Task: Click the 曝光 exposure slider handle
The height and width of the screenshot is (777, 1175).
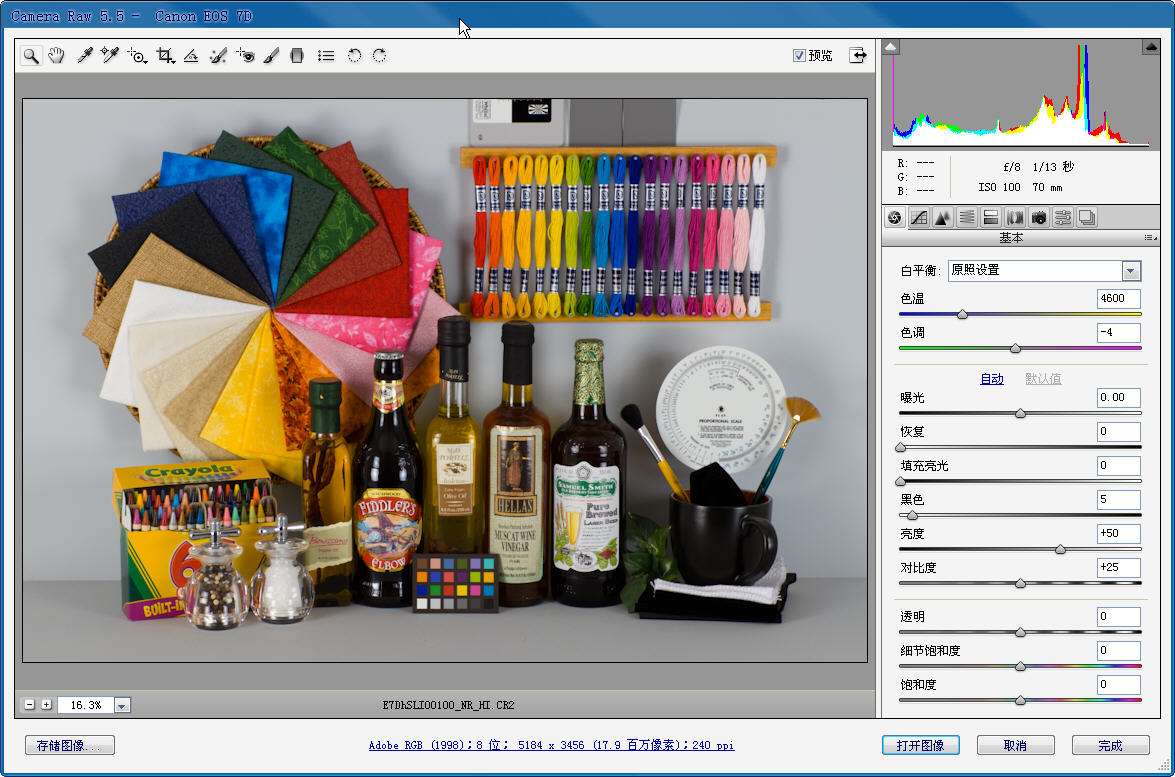Action: [x=1020, y=414]
